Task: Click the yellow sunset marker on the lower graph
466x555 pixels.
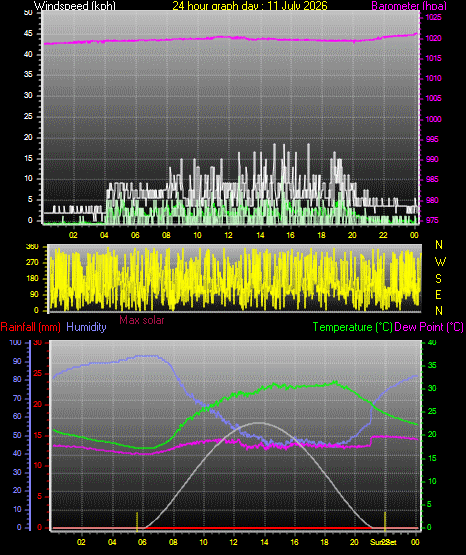Action: (385, 521)
